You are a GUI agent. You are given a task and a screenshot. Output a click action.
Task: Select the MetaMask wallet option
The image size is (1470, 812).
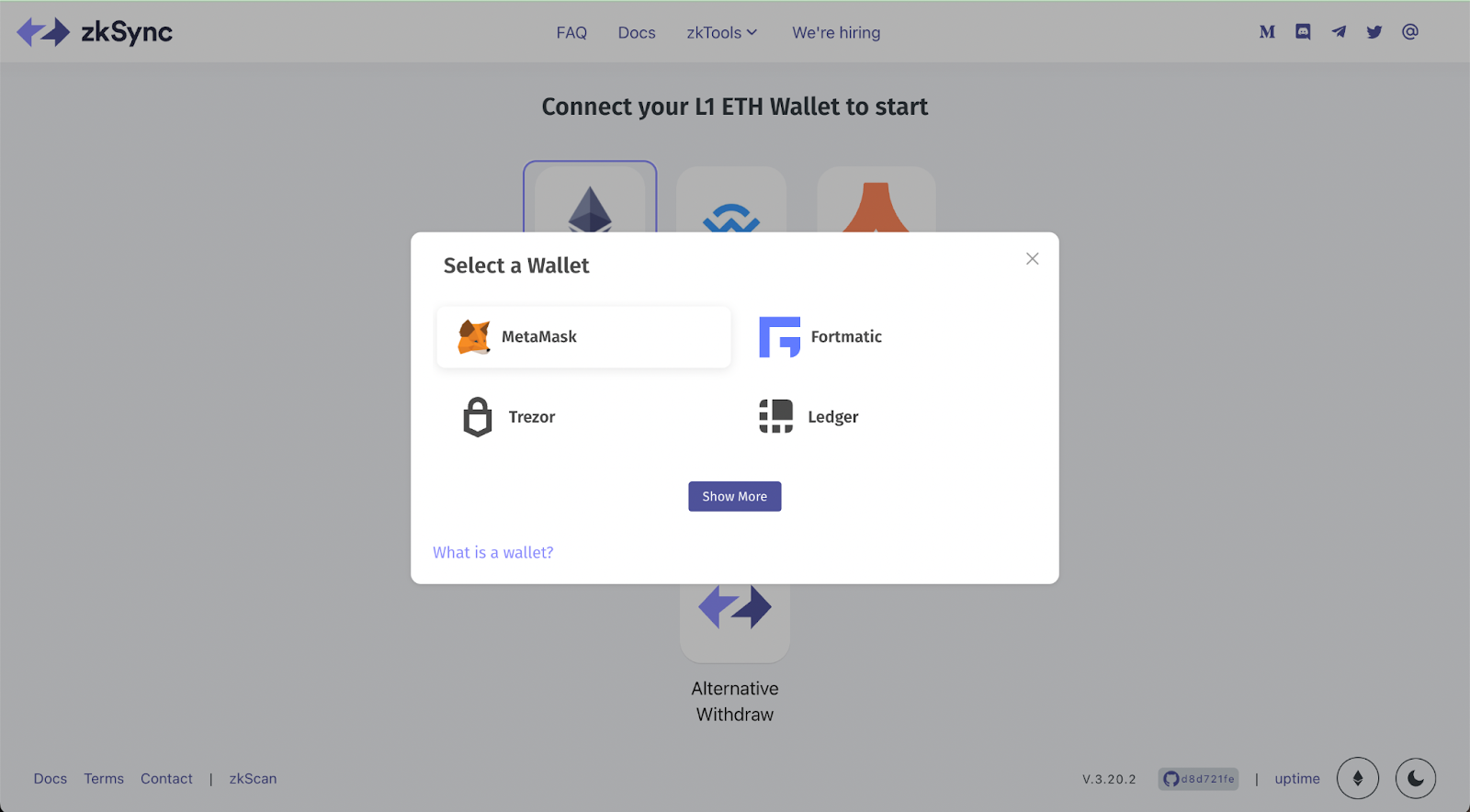pyautogui.click(x=583, y=337)
